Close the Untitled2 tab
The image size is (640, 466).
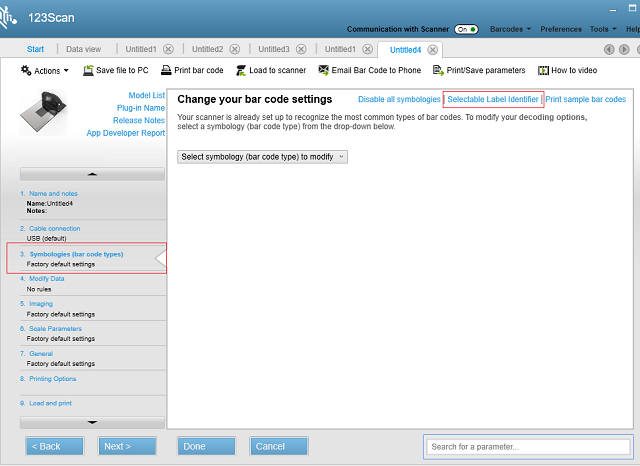[x=237, y=49]
